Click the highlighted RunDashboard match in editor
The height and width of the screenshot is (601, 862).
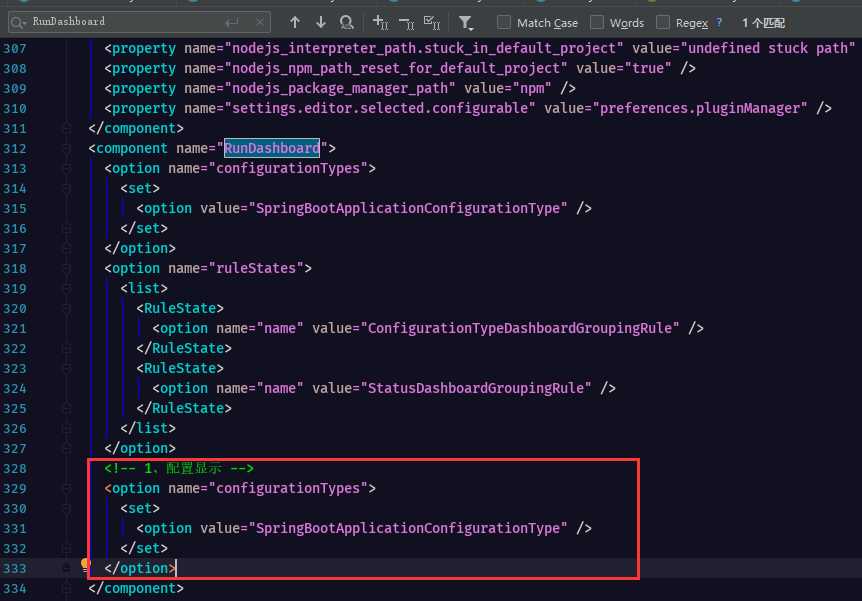[272, 148]
